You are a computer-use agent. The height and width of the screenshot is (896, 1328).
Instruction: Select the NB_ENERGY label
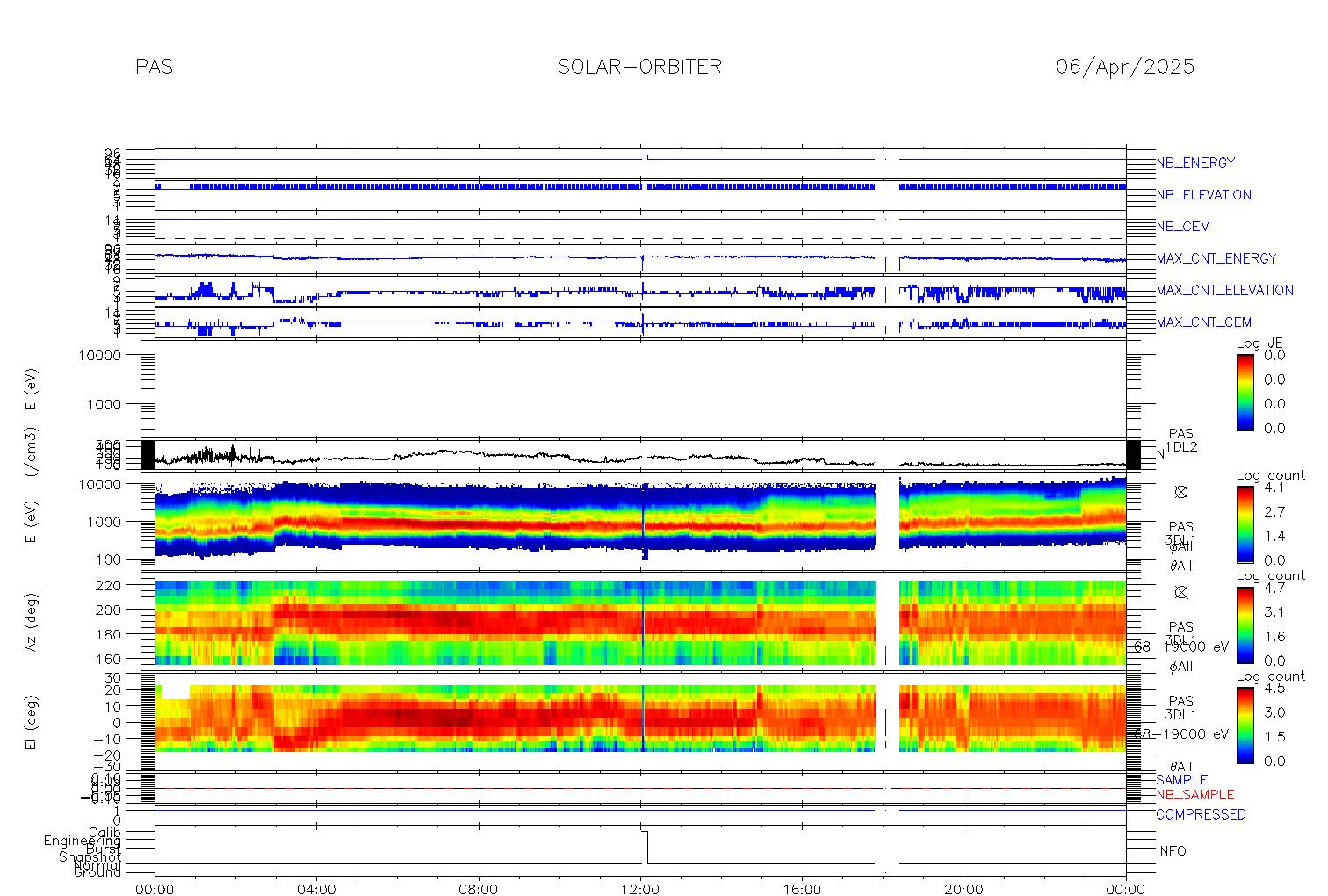point(1194,163)
